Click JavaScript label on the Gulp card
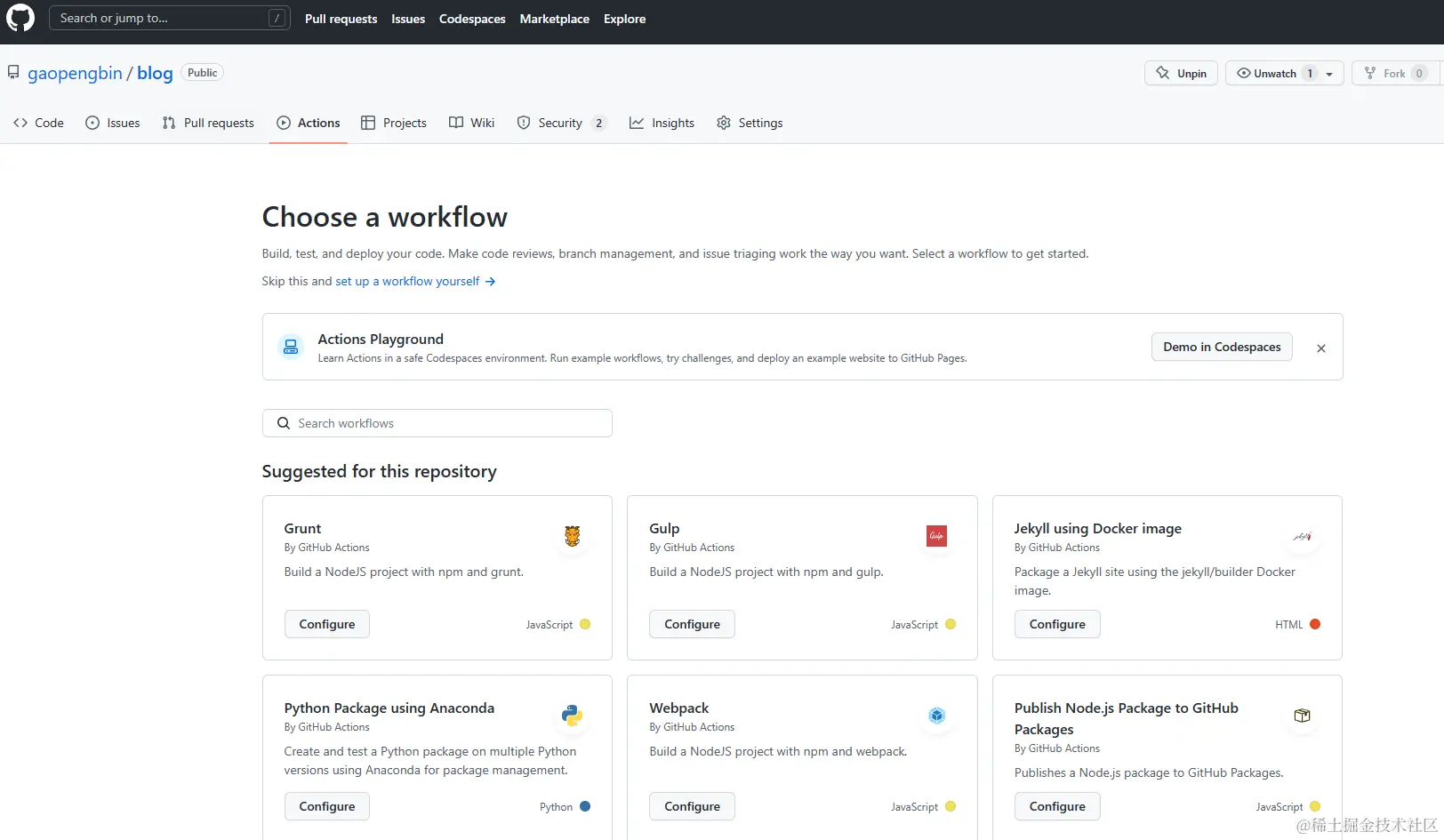 [x=914, y=625]
